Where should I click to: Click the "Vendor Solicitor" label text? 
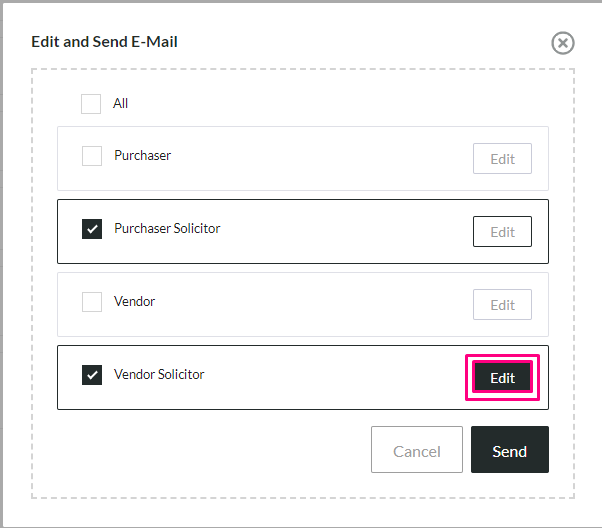159,374
